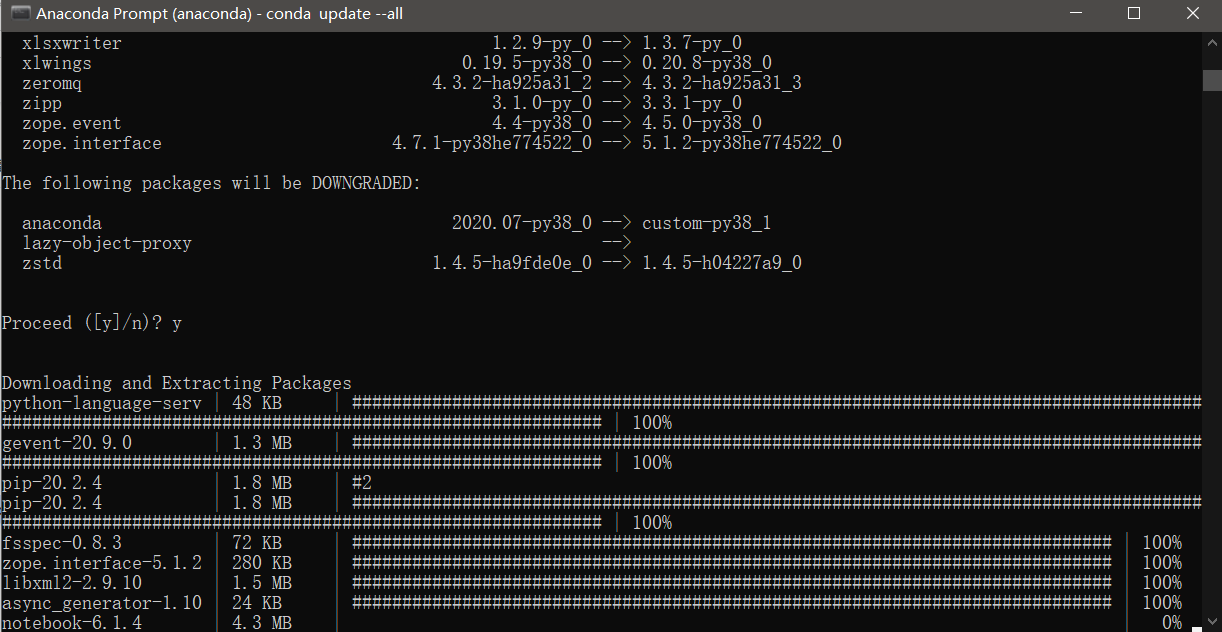
Task: Click the 'zope.event' package name
Action: point(72,124)
